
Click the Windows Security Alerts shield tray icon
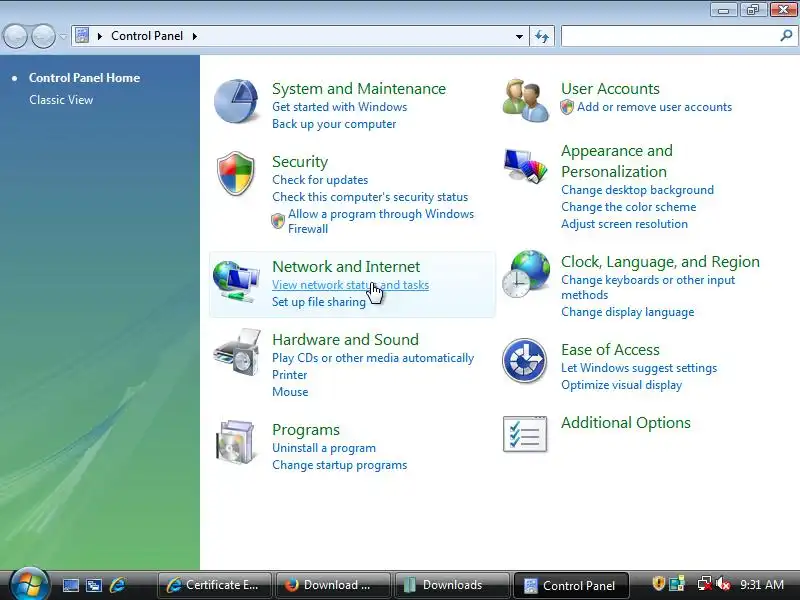click(659, 584)
